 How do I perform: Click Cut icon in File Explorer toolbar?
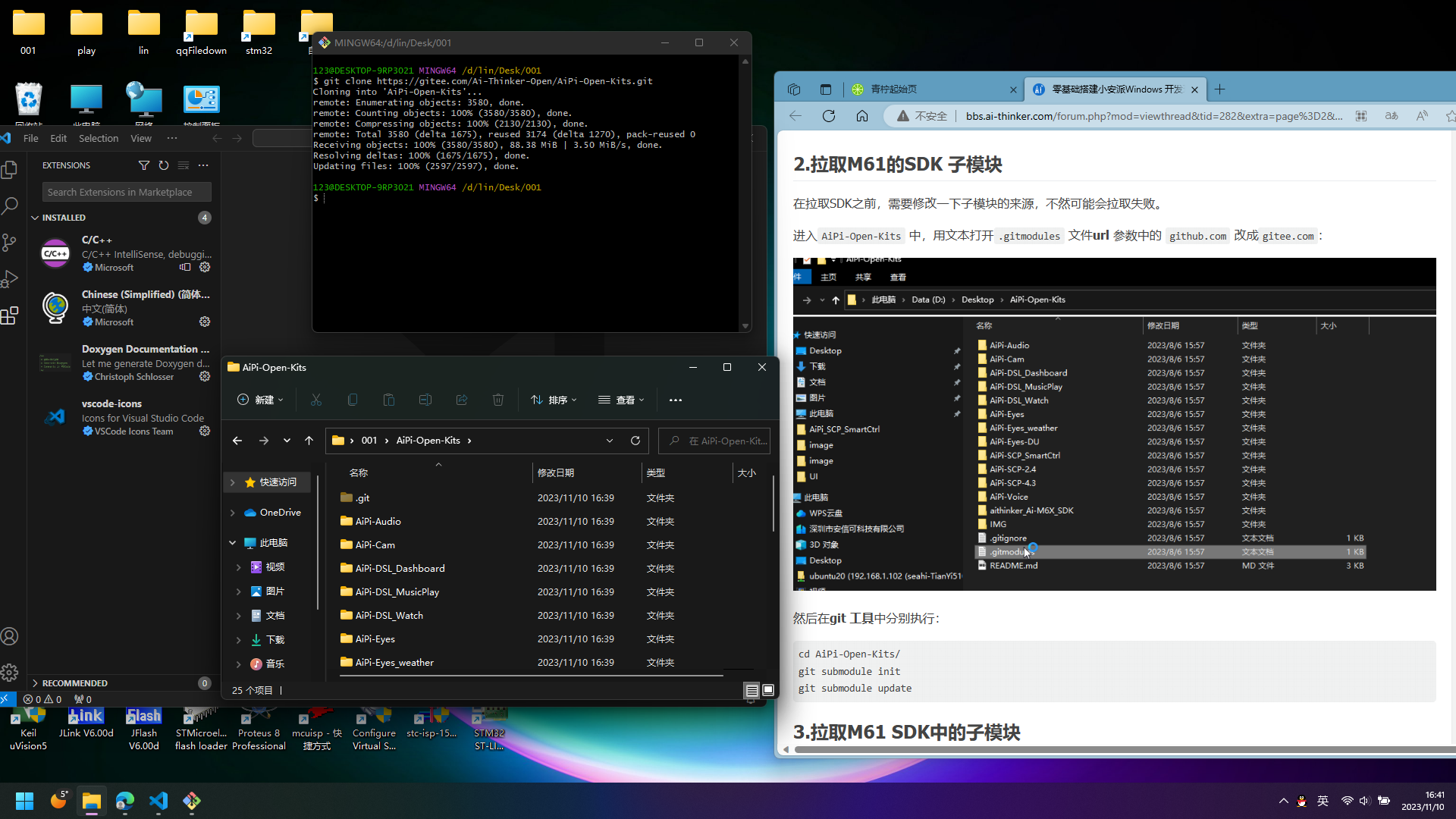pos(316,400)
